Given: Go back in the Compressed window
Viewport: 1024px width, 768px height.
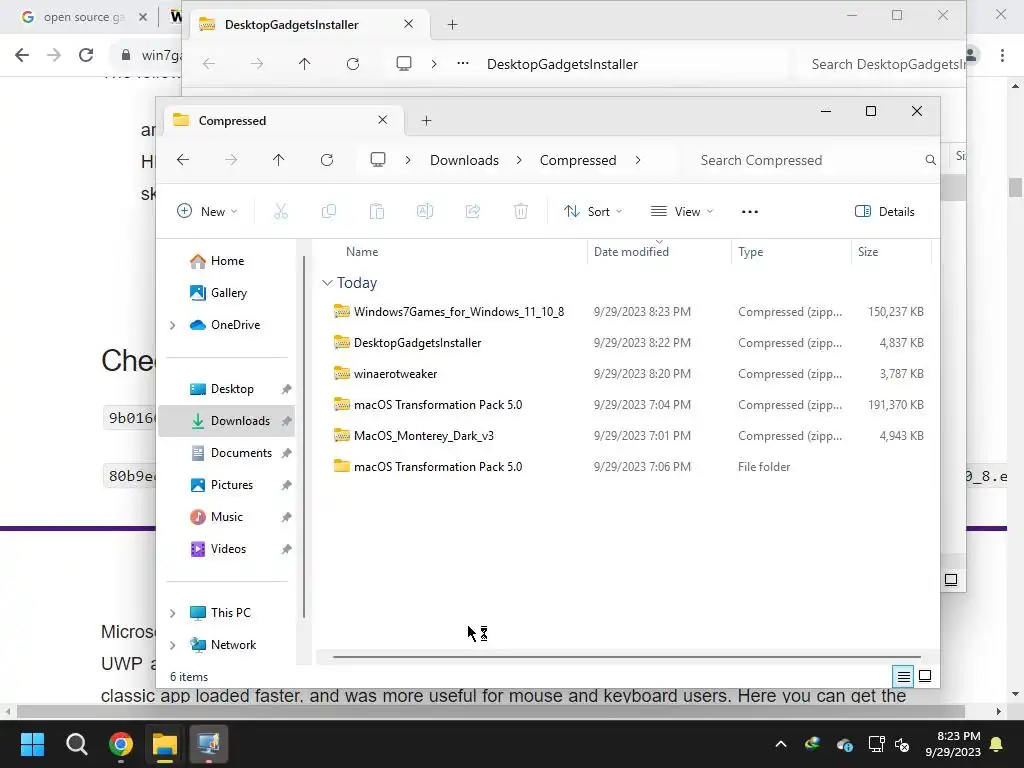Looking at the screenshot, I should 183,160.
